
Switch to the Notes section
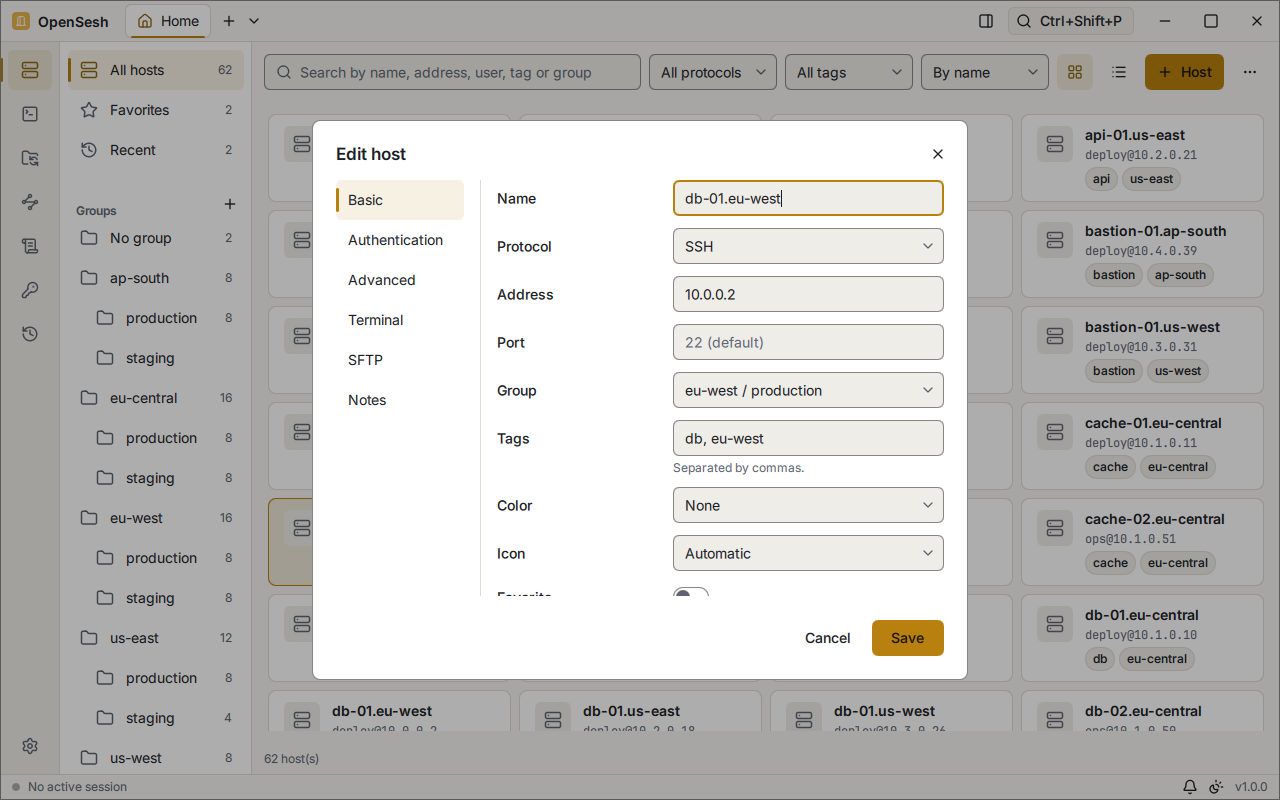[400, 400]
